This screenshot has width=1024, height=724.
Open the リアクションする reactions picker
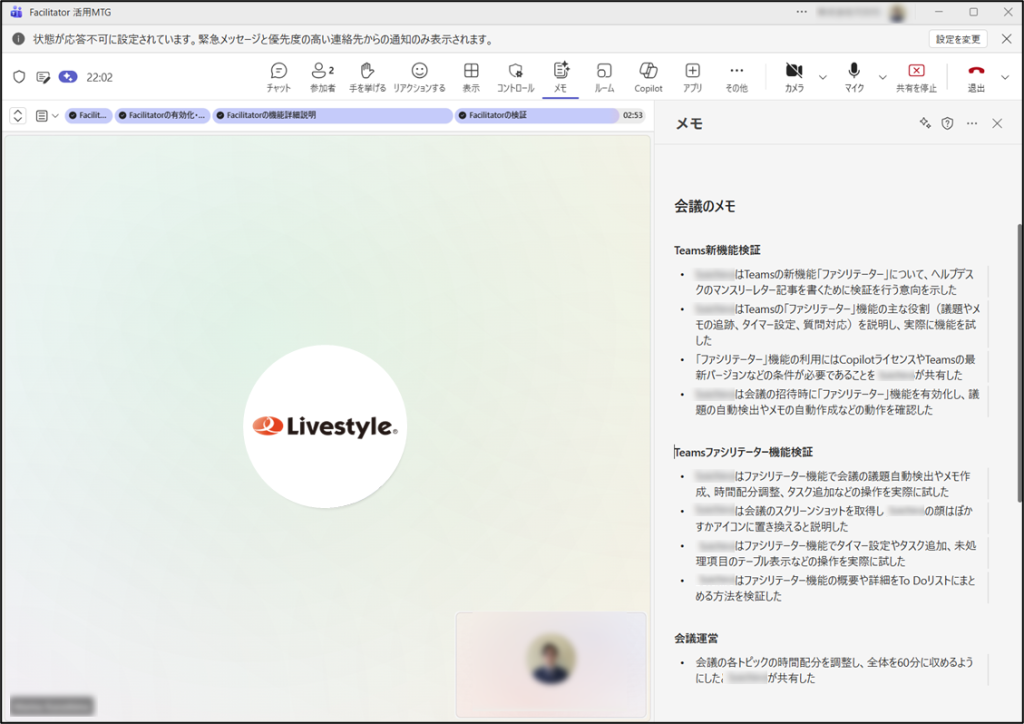(x=419, y=76)
